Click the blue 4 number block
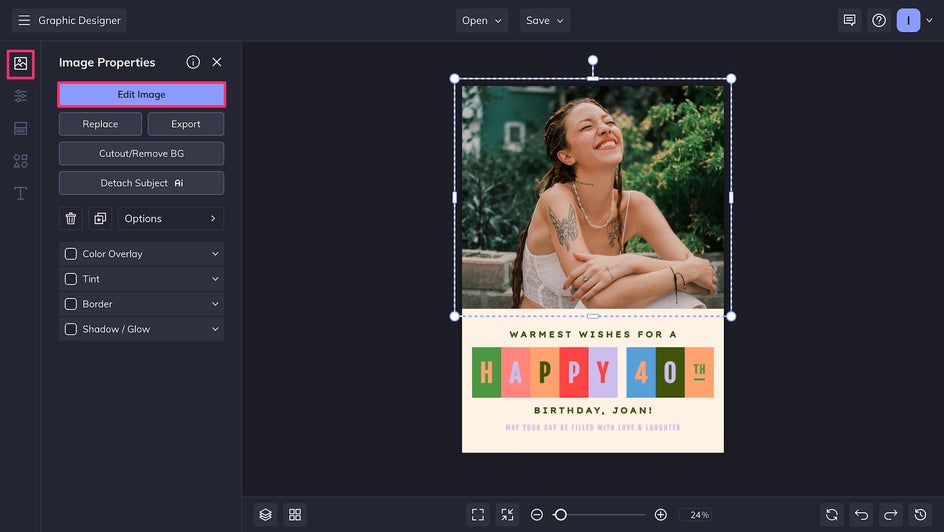Viewport: 944px width, 532px height. [x=641, y=373]
